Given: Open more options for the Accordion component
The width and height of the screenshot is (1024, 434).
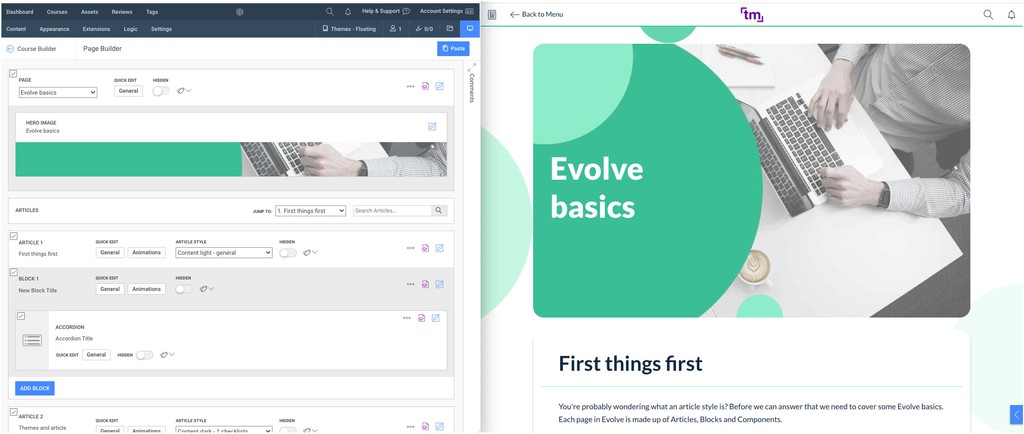Looking at the screenshot, I should [x=407, y=318].
